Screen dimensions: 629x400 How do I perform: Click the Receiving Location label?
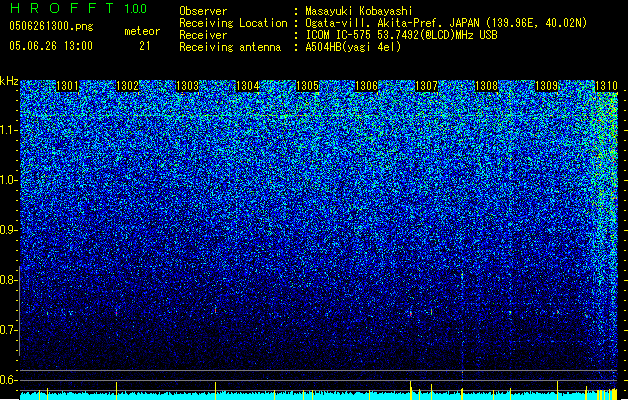pyautogui.click(x=233, y=23)
